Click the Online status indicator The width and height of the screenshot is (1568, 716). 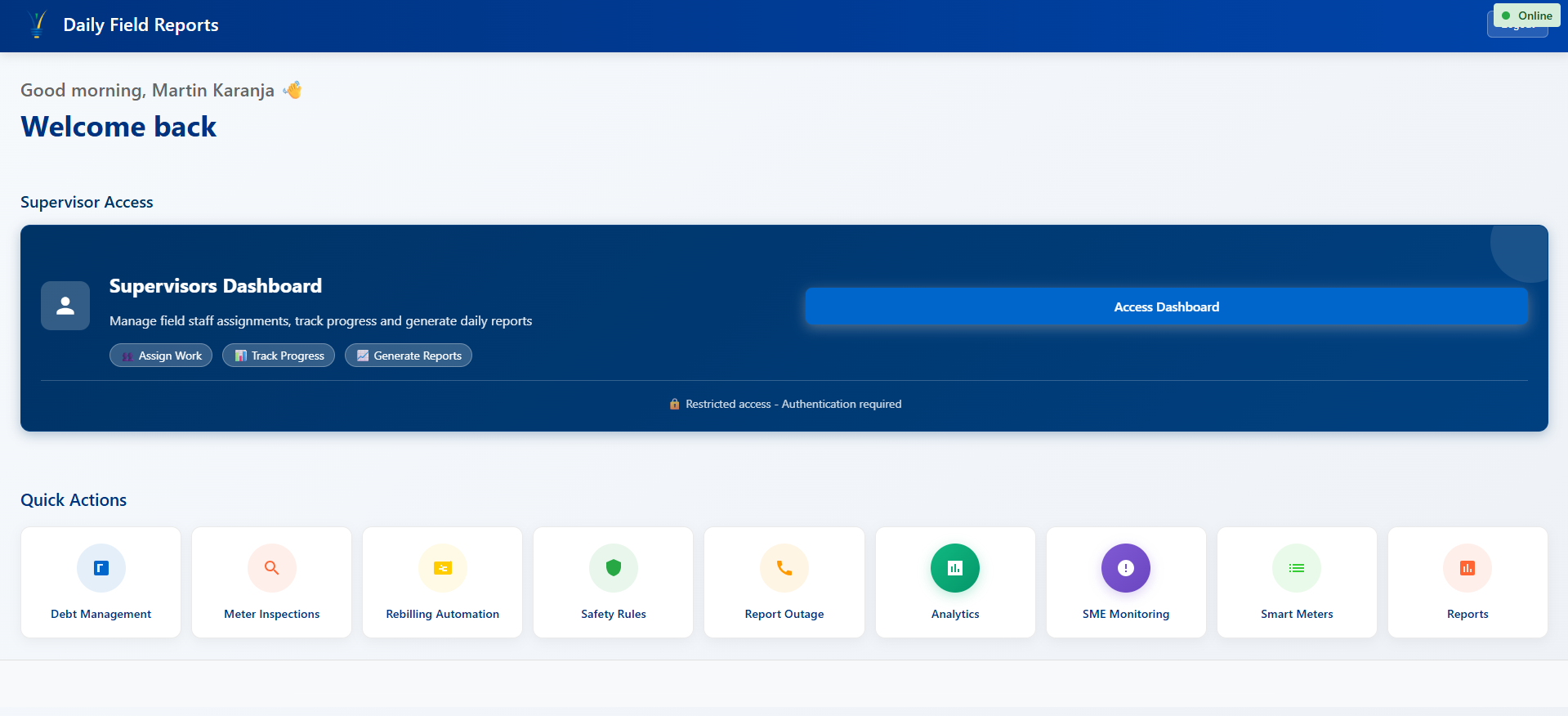(1526, 16)
